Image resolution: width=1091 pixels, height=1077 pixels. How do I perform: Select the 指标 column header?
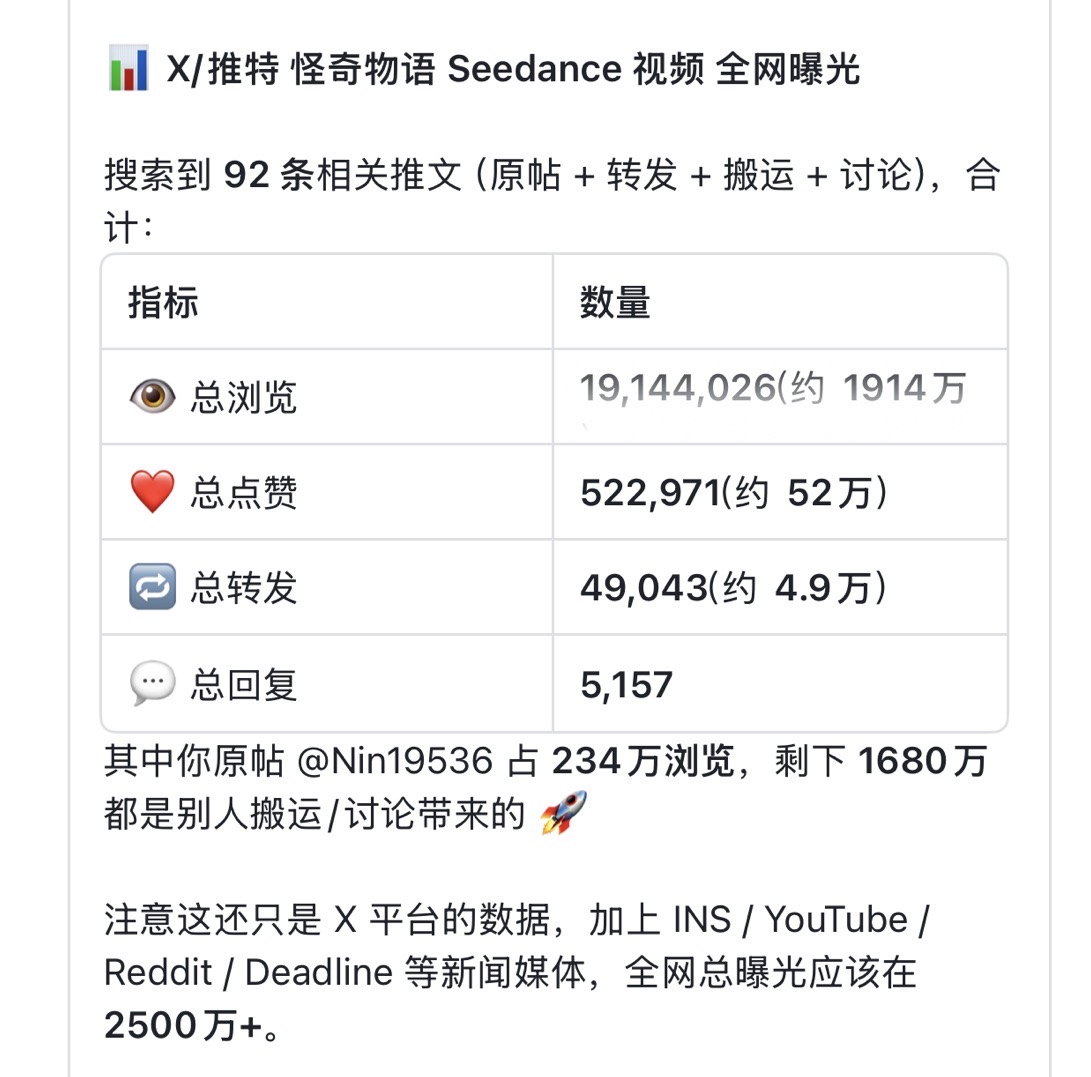(x=163, y=302)
